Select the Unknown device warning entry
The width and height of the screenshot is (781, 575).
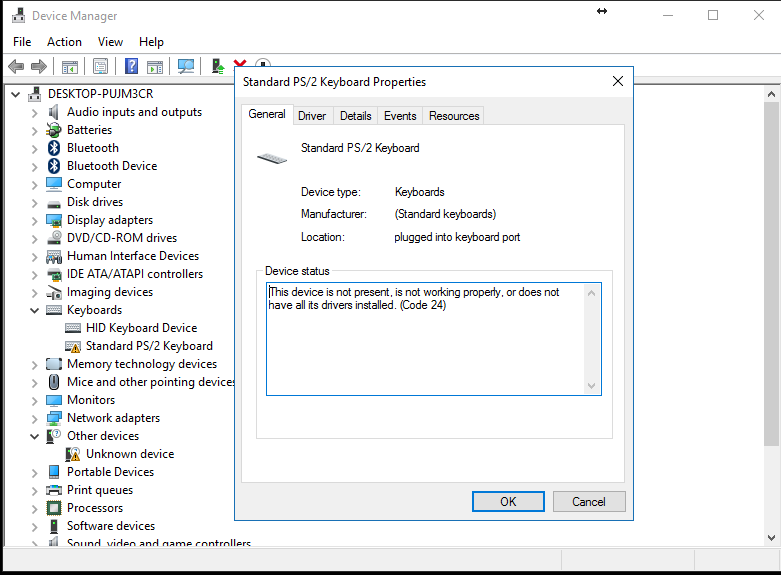click(129, 454)
